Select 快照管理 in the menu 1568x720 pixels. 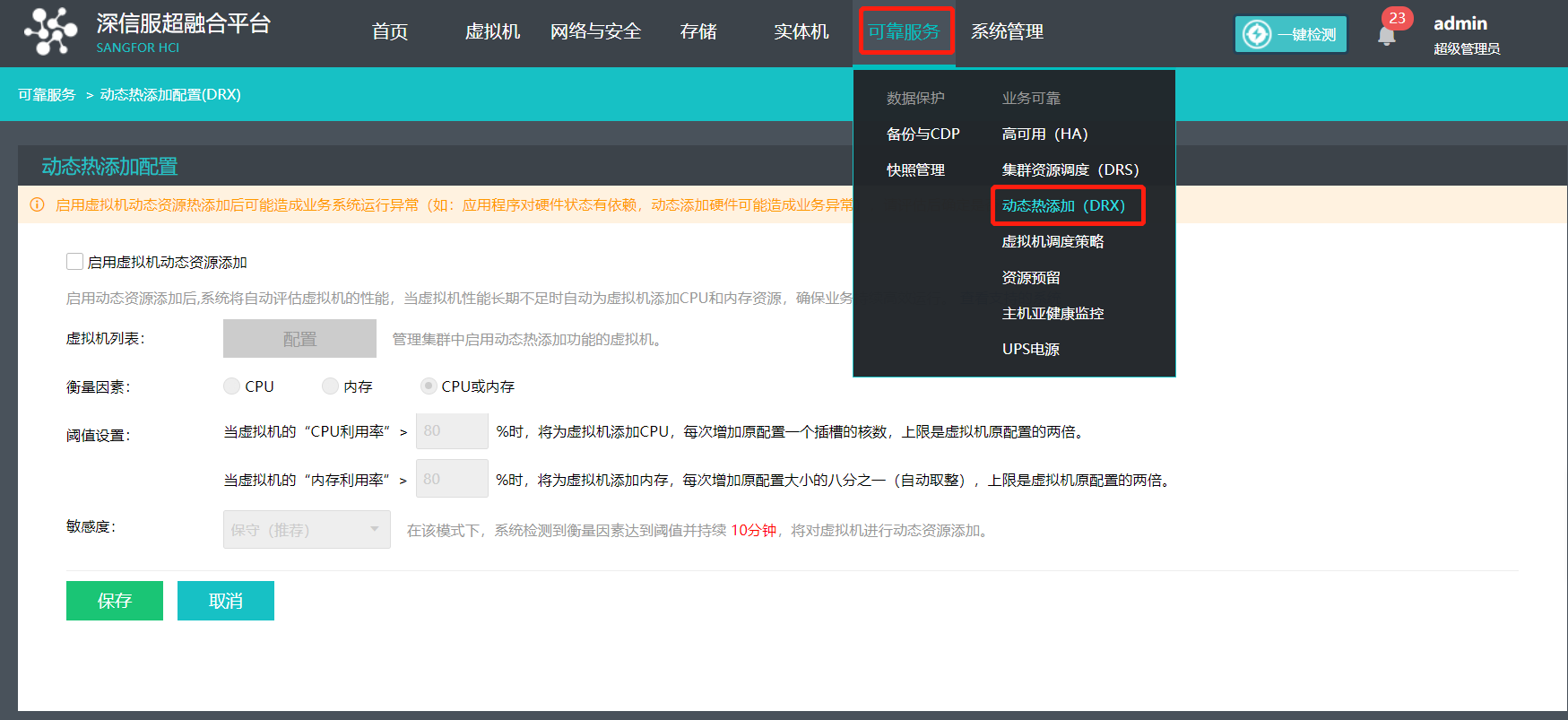[x=915, y=169]
